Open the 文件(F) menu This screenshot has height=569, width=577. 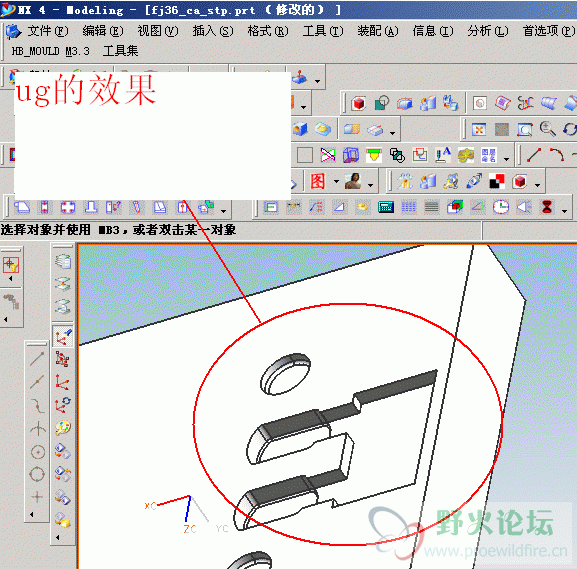[x=48, y=31]
